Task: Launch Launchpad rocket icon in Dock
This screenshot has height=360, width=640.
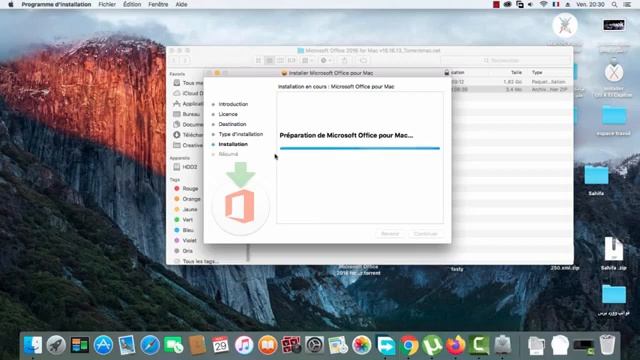Action: (56, 345)
